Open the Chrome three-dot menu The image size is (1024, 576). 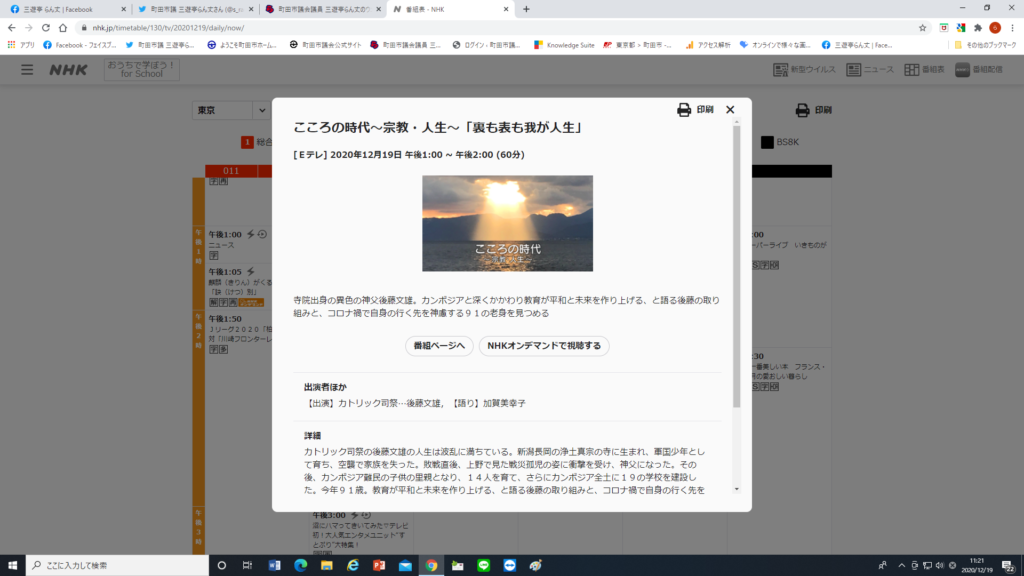coord(1012,27)
